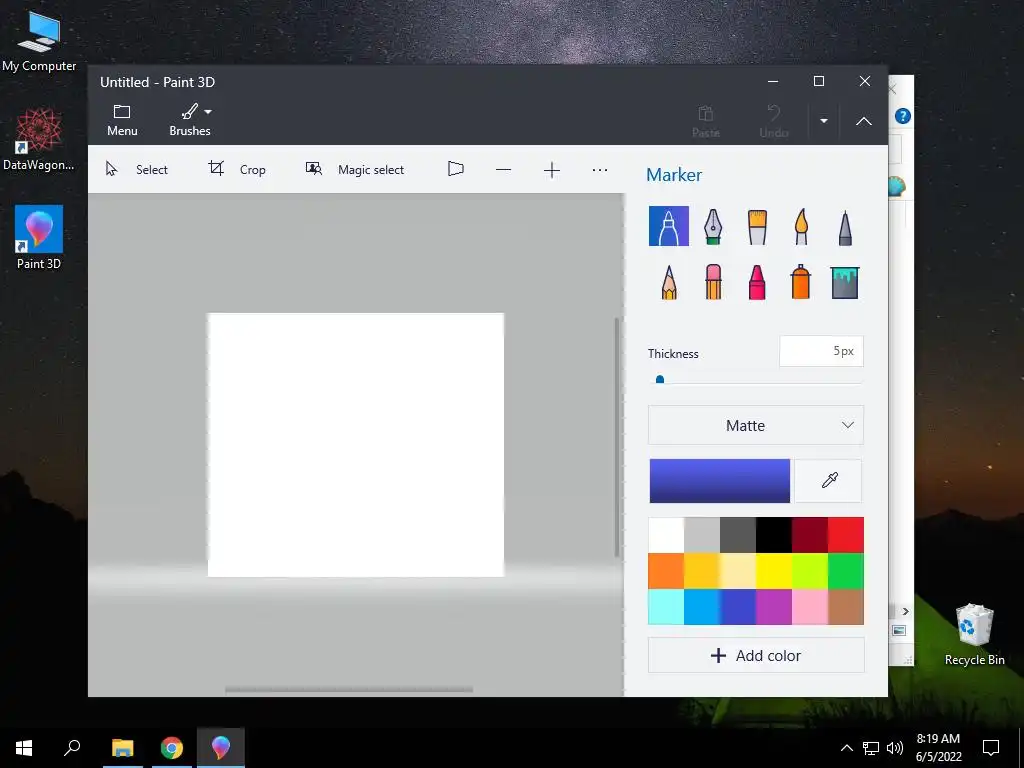Viewport: 1024px width, 768px height.
Task: Zoom out with the minus icon
Action: [504, 170]
